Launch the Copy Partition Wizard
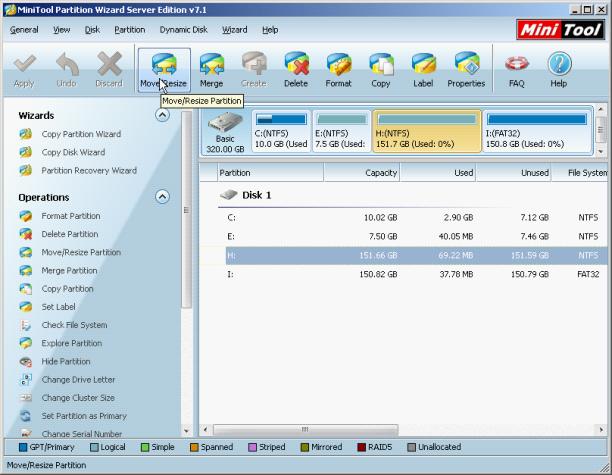 coord(81,134)
